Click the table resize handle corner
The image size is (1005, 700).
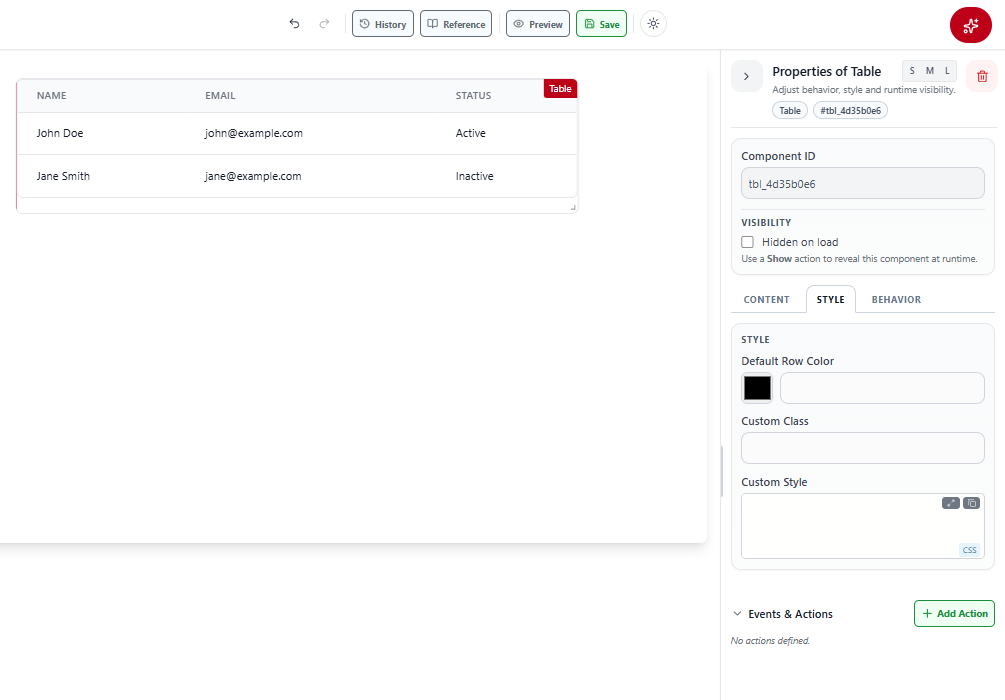(x=573, y=207)
